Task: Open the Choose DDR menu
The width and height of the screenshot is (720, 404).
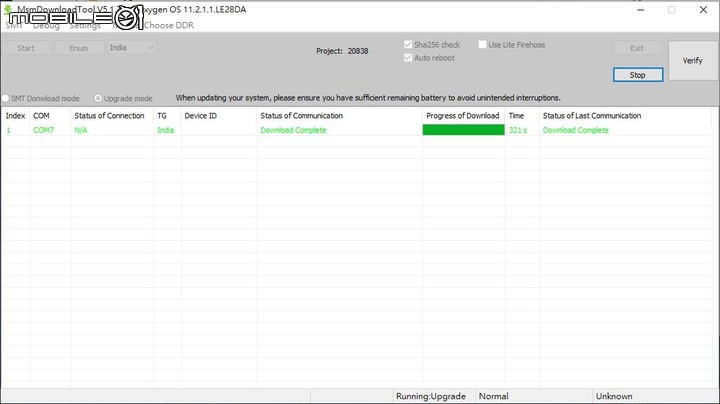Action: (169, 25)
